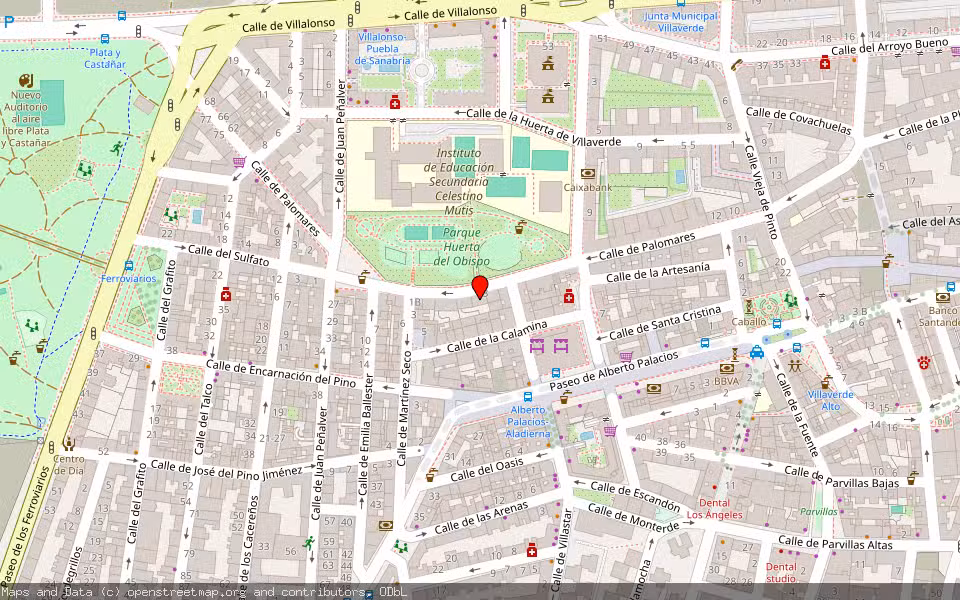Select the 'Calle de Encarnación del Pino' label
The height and width of the screenshot is (600, 960).
pyautogui.click(x=281, y=373)
